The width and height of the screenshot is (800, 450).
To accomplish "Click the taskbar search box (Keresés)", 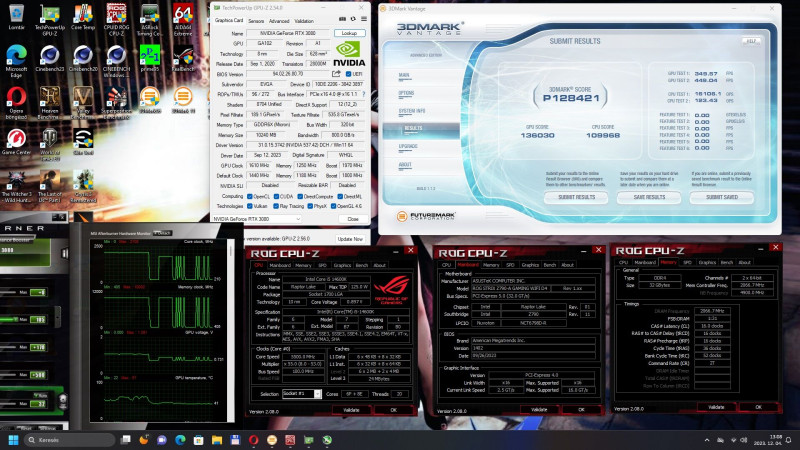I will tap(70, 440).
